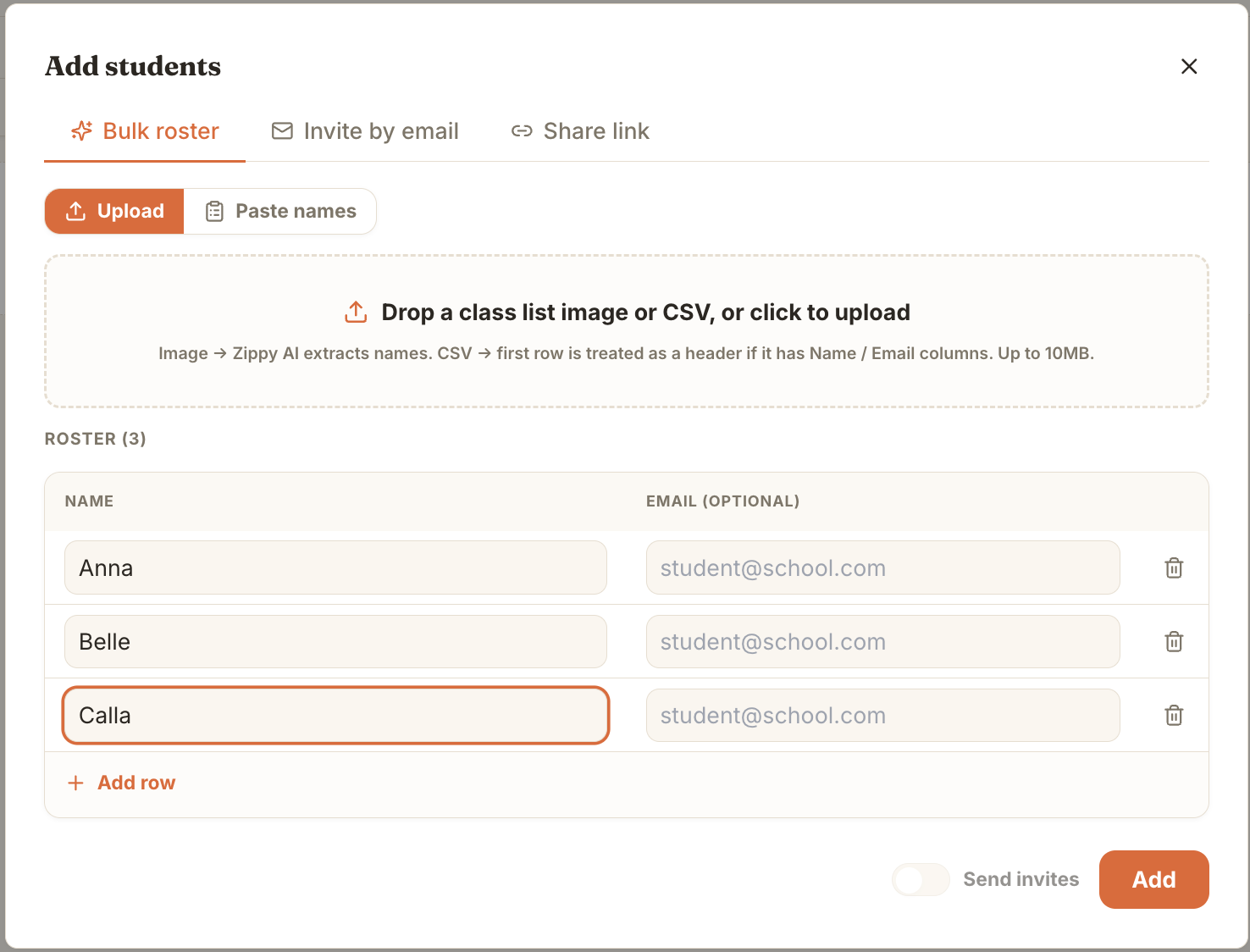
Task: Close the Add students dialog
Action: point(1189,66)
